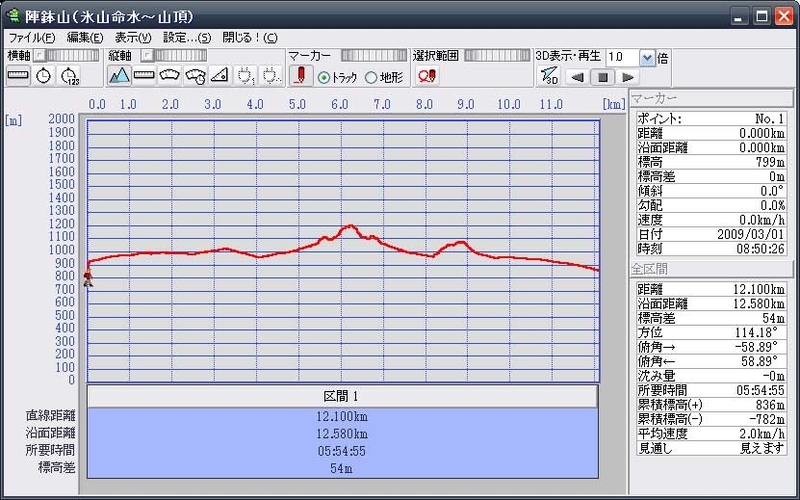Viewport: 800px width, 500px height.
Task: Click the 累積標高(+) 836m row
Action: [x=711, y=405]
